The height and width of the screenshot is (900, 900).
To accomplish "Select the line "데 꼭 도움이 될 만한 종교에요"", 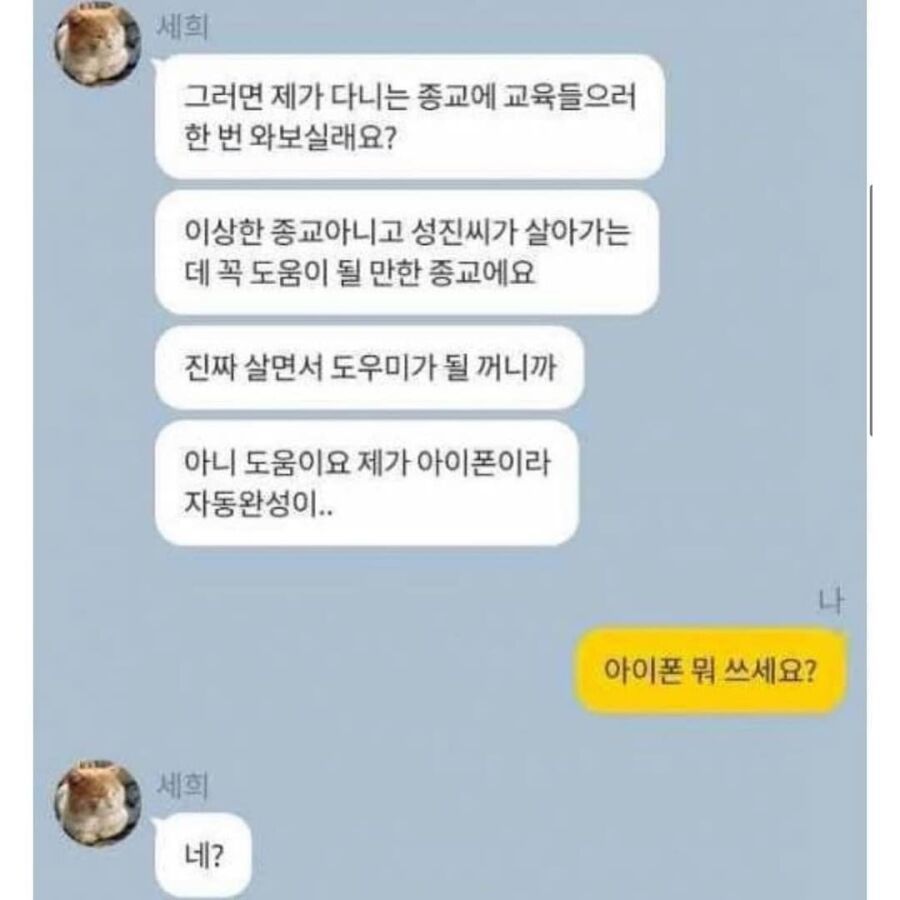I will click(x=359, y=273).
